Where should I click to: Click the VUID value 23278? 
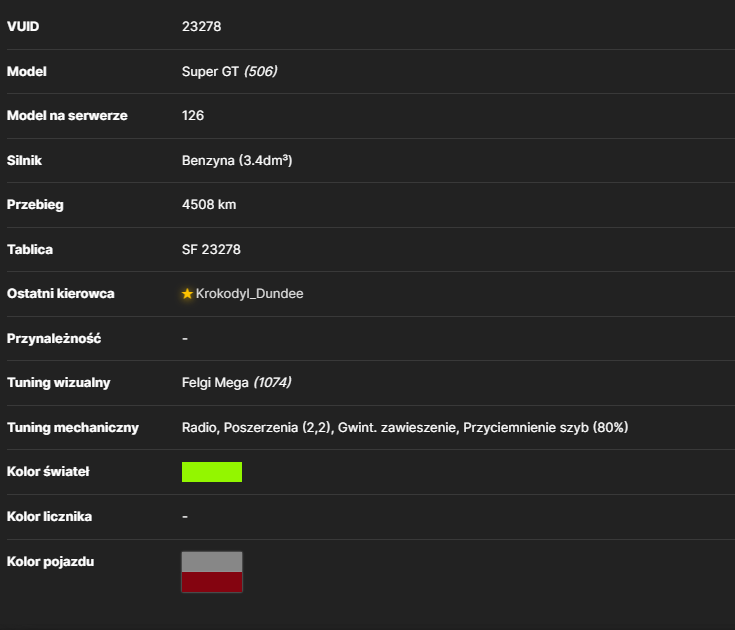click(202, 27)
